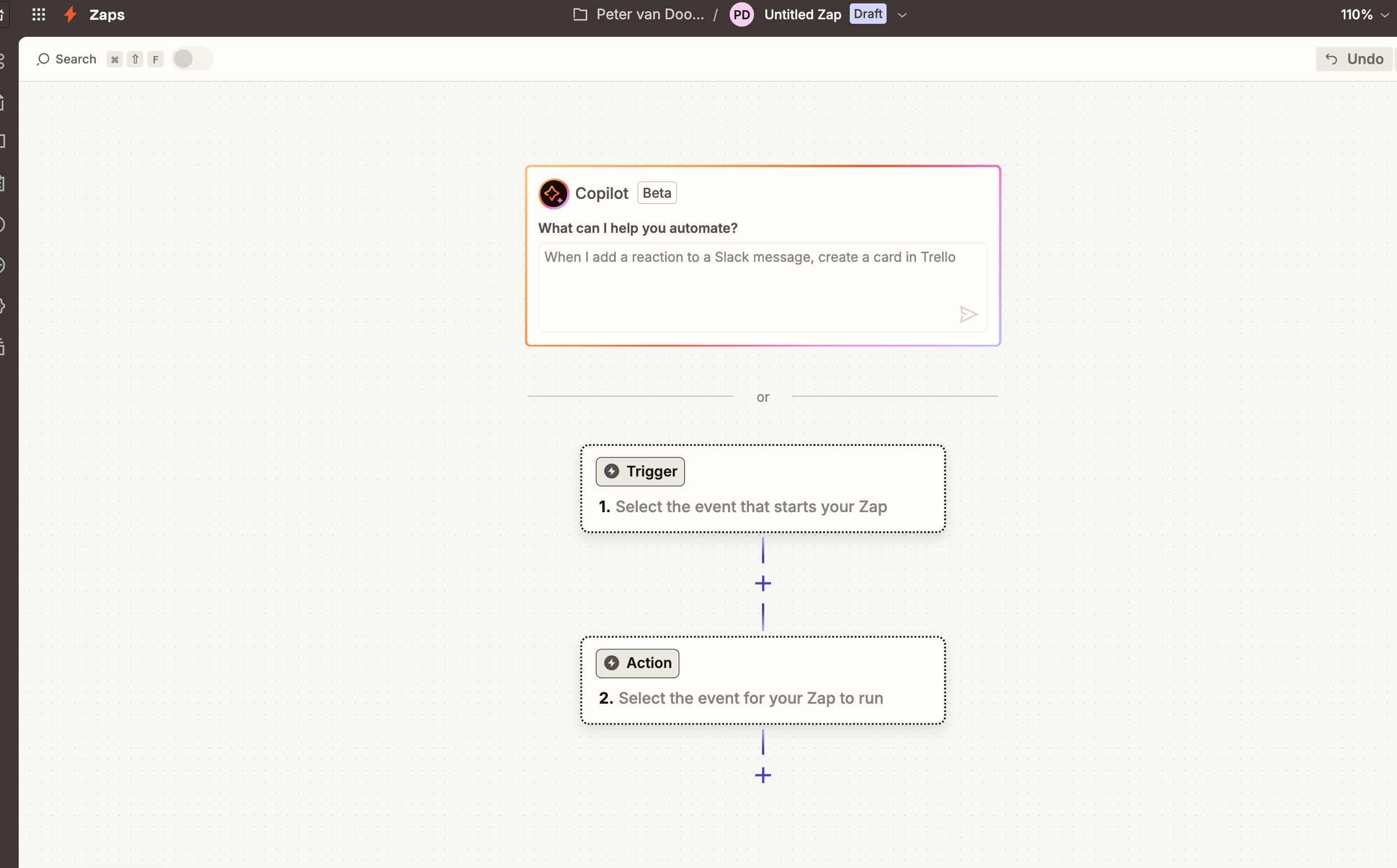Click the search magnifier icon
The image size is (1397, 868).
click(x=43, y=59)
